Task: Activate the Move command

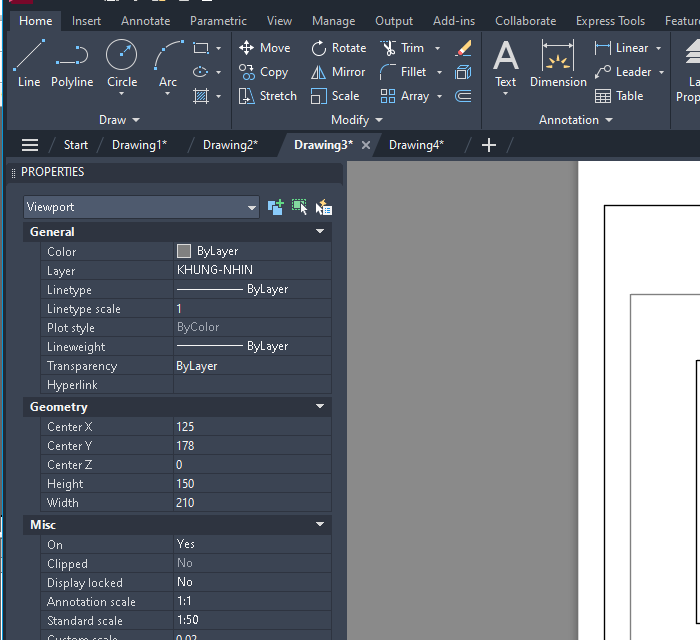Action: click(x=264, y=48)
